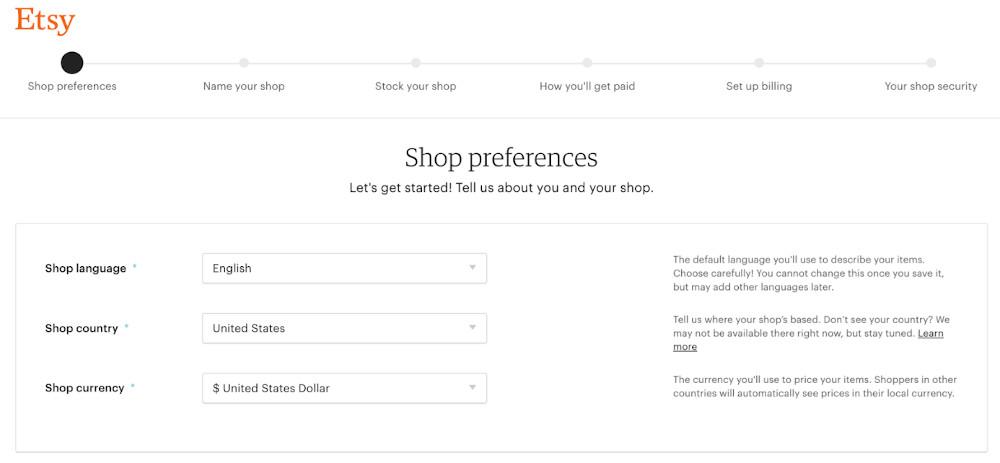Open the Learn more link
Viewport: 1000px width, 463px height.
point(930,333)
